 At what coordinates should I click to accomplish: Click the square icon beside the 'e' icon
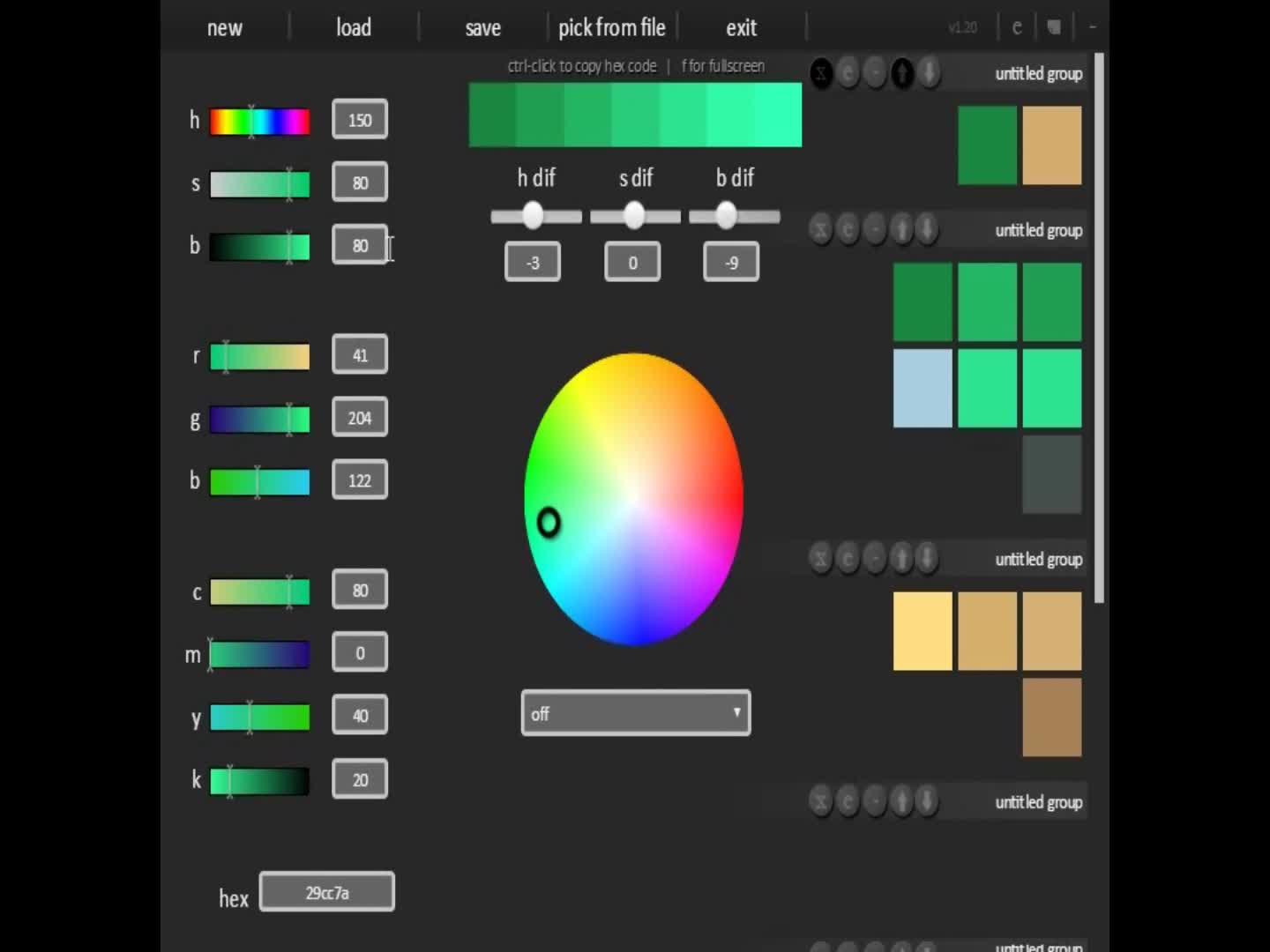(1053, 27)
